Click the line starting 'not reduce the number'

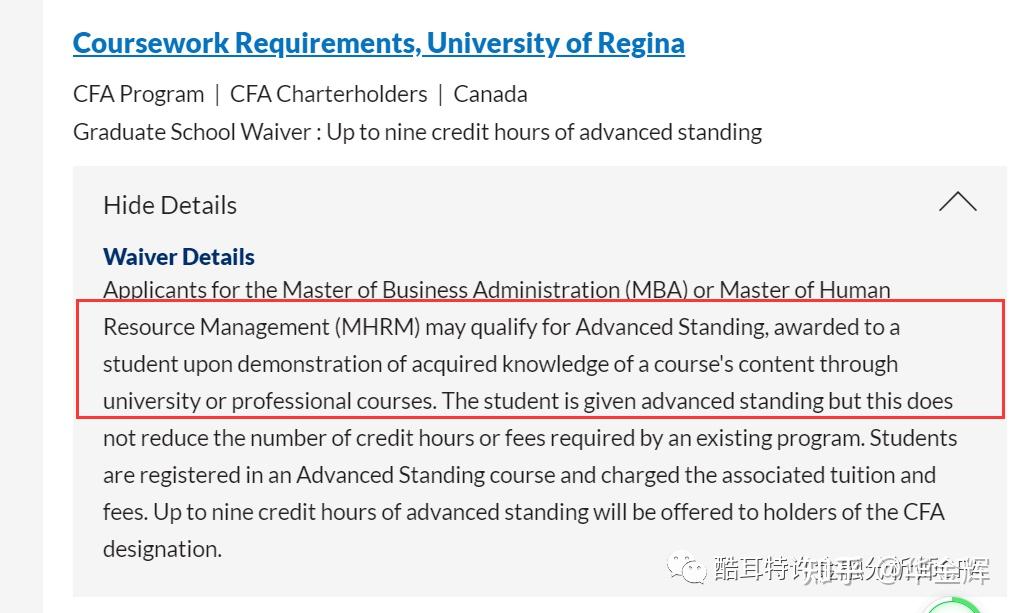tap(530, 438)
